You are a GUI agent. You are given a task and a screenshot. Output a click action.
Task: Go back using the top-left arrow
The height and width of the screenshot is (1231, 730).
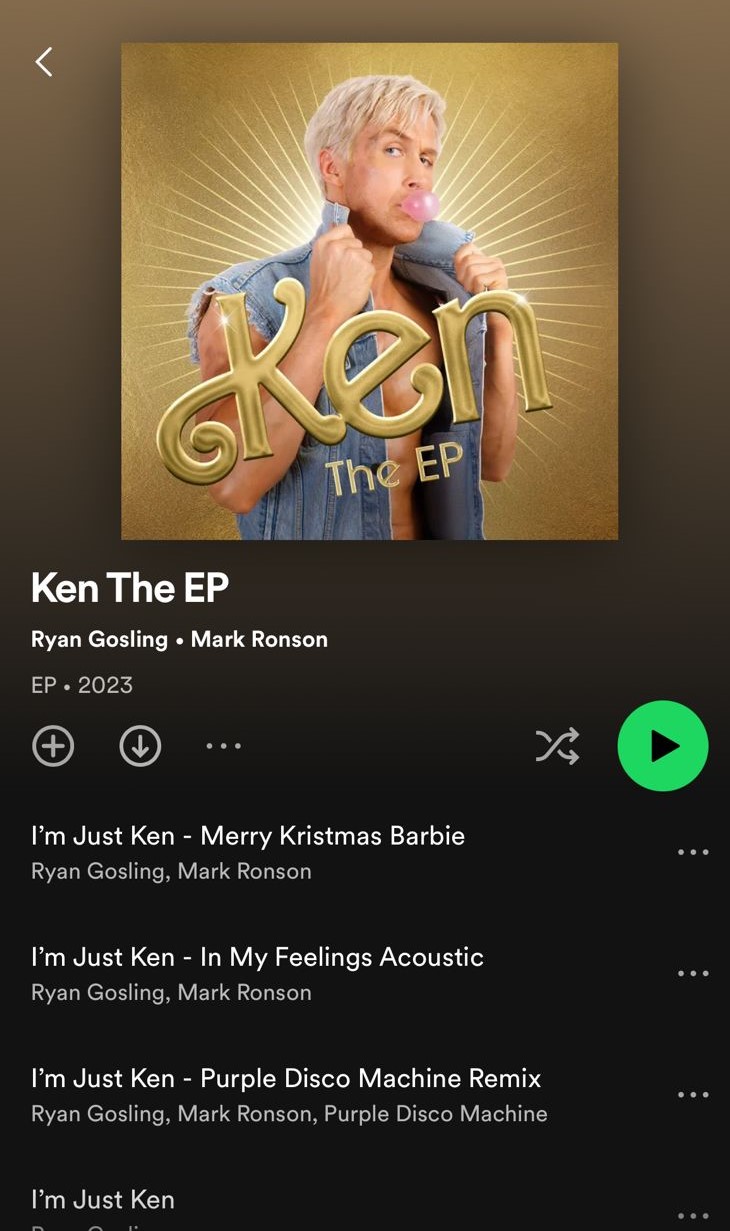(x=44, y=62)
